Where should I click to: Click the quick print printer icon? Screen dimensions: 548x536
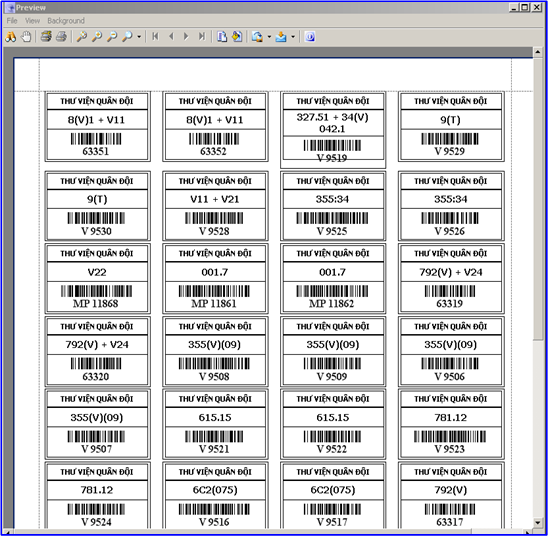pos(62,37)
